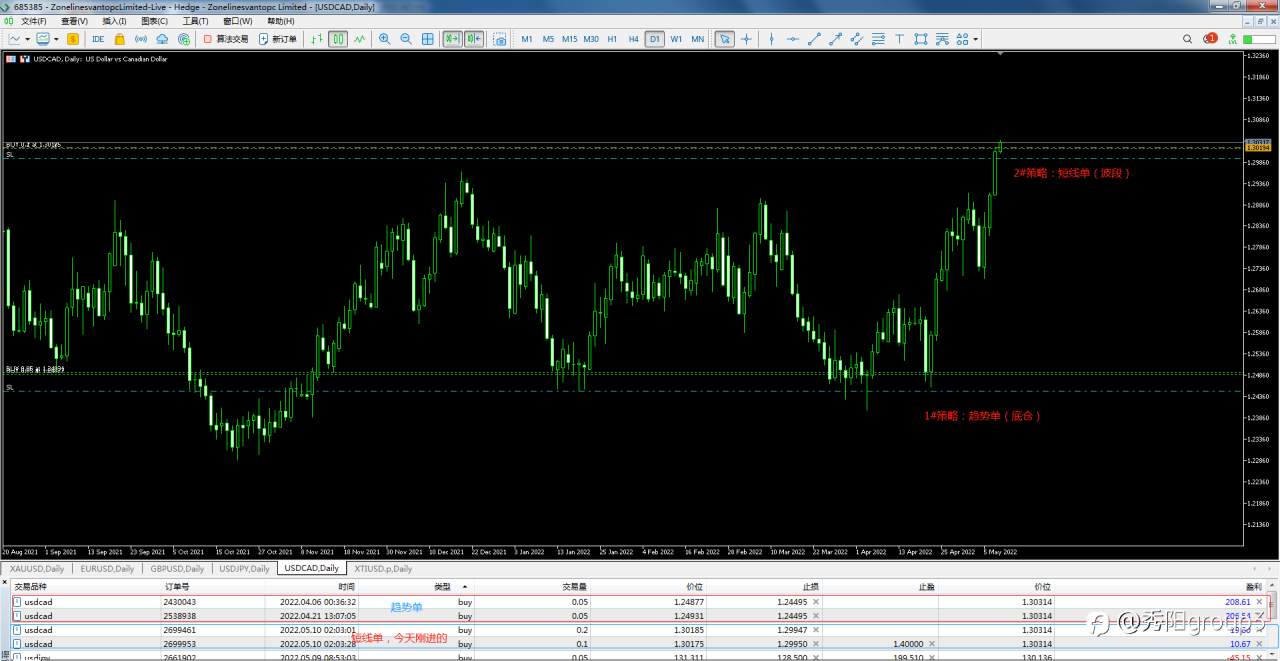This screenshot has width=1280, height=661.
Task: Open the New Order (新订单) dialog
Action: pos(277,39)
